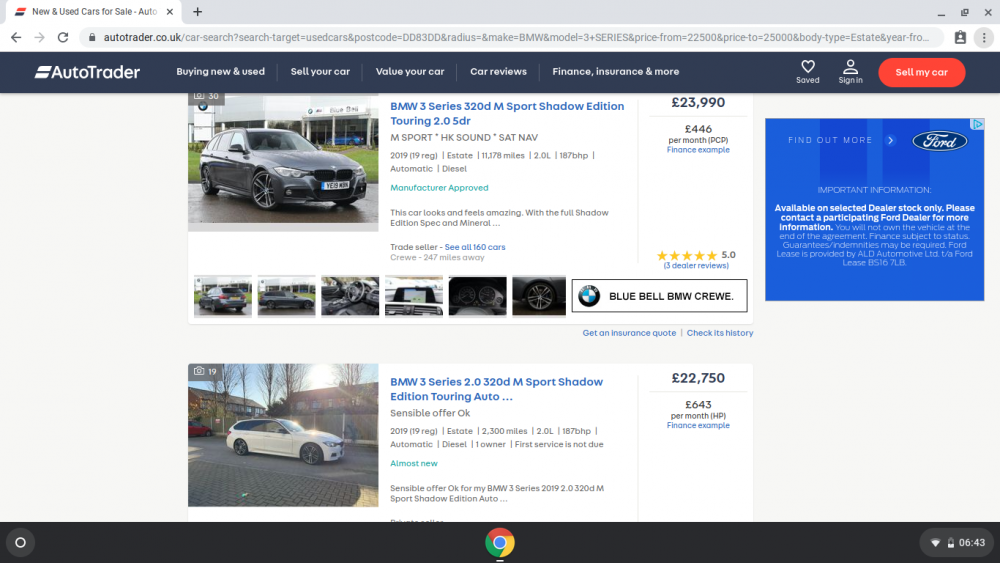The width and height of the screenshot is (1000, 563).
Task: Click Check its history link
Action: click(x=719, y=333)
